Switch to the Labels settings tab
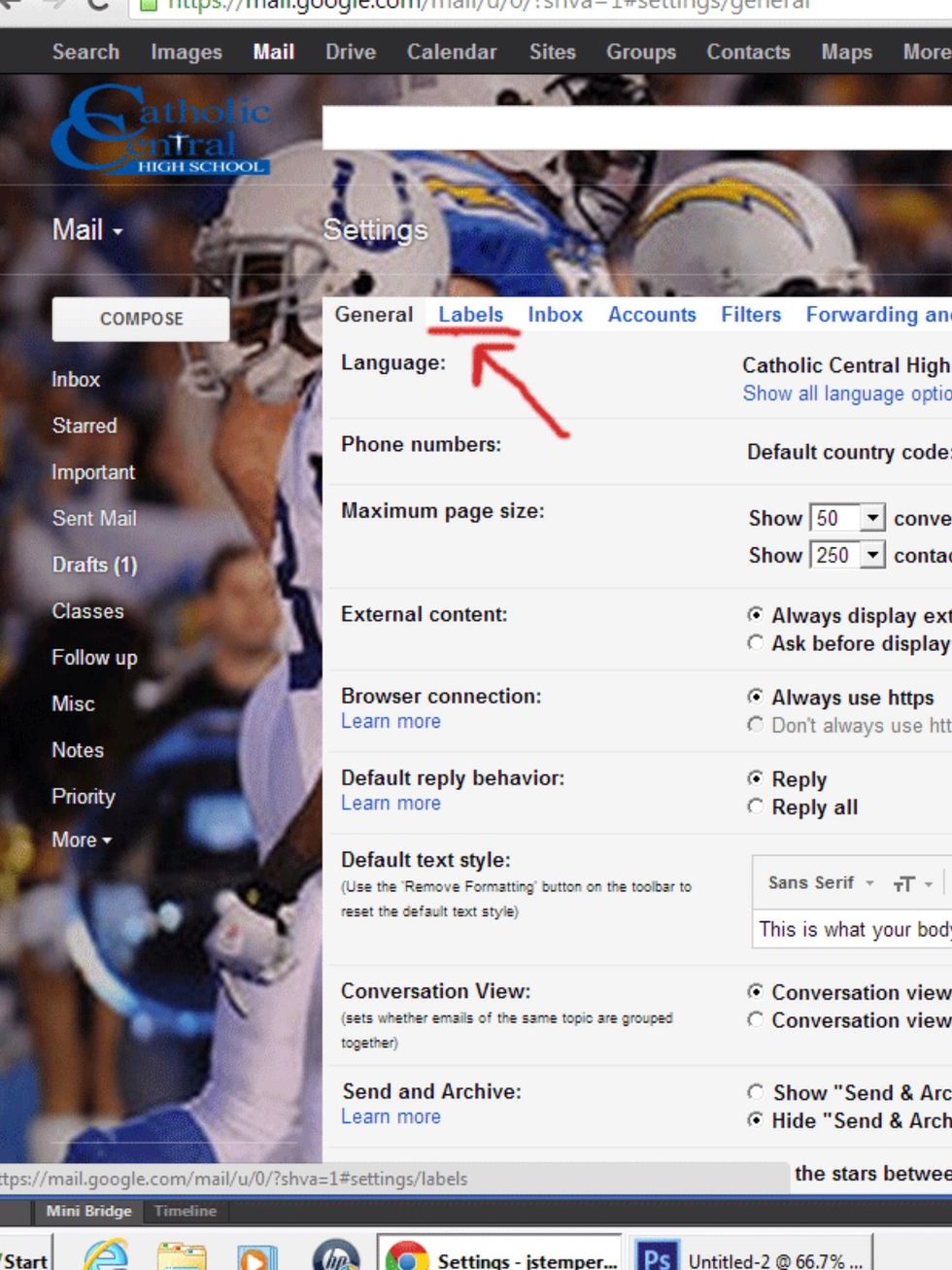 point(470,314)
